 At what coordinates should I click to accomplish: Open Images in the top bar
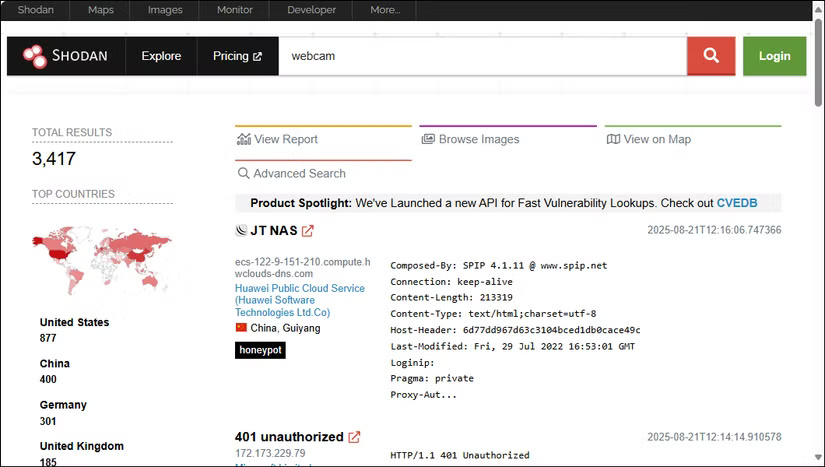coord(165,10)
